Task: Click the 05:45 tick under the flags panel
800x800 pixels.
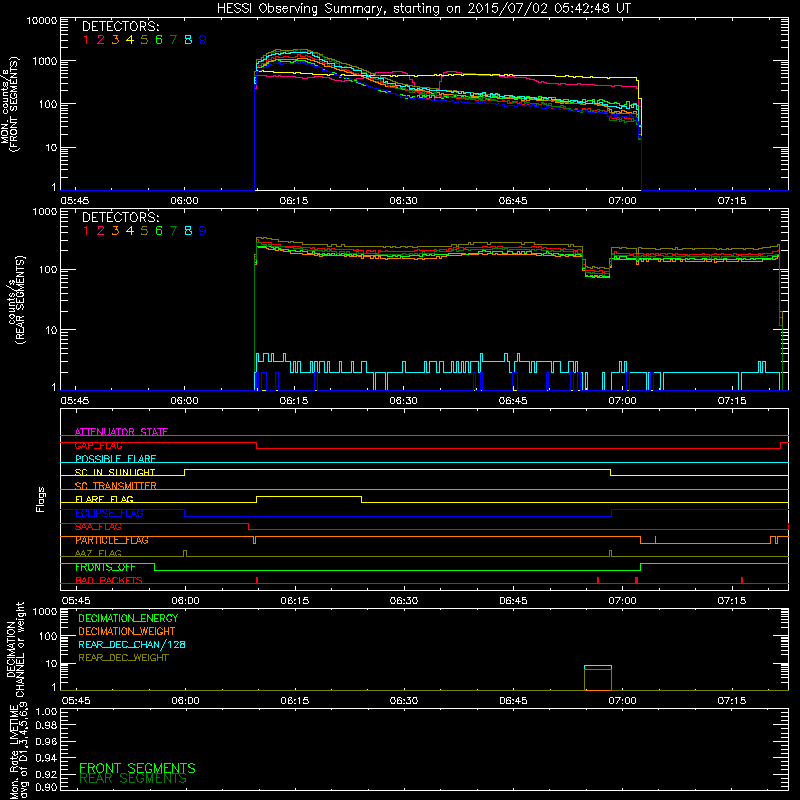Action: pyautogui.click(x=76, y=601)
